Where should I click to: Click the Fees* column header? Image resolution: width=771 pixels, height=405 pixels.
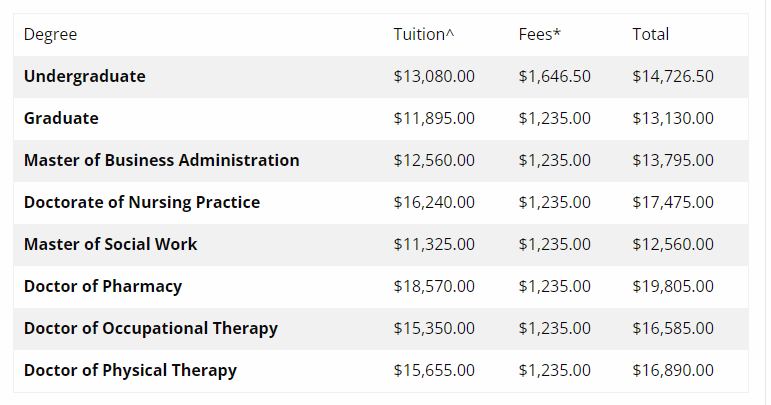click(539, 34)
